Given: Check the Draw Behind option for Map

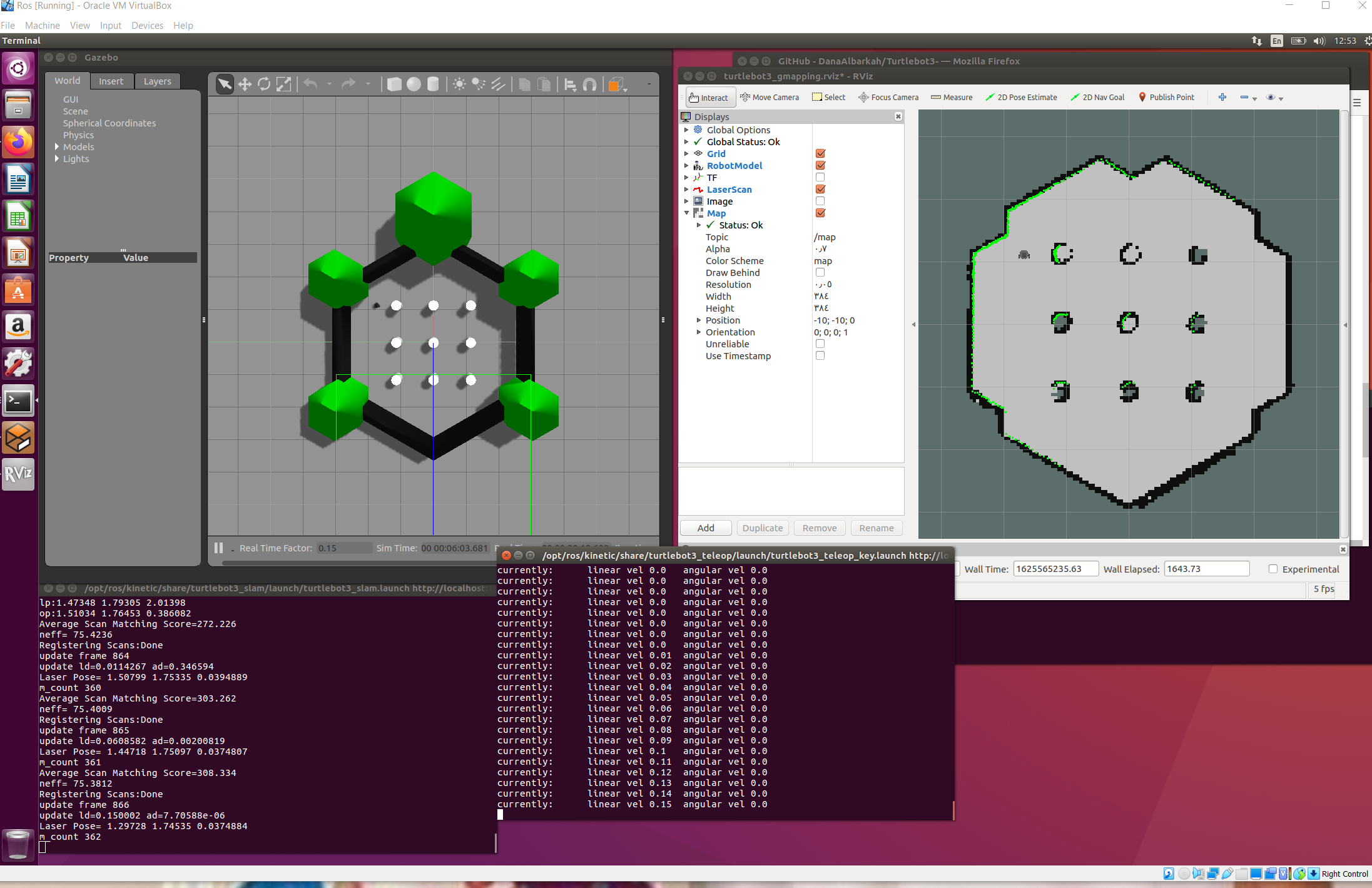Looking at the screenshot, I should (820, 272).
